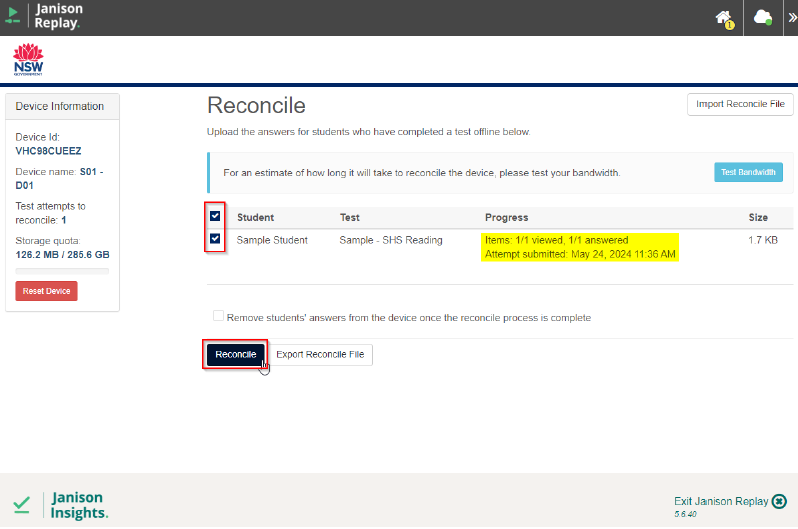Click the Test Bandwidth button

pyautogui.click(x=748, y=172)
